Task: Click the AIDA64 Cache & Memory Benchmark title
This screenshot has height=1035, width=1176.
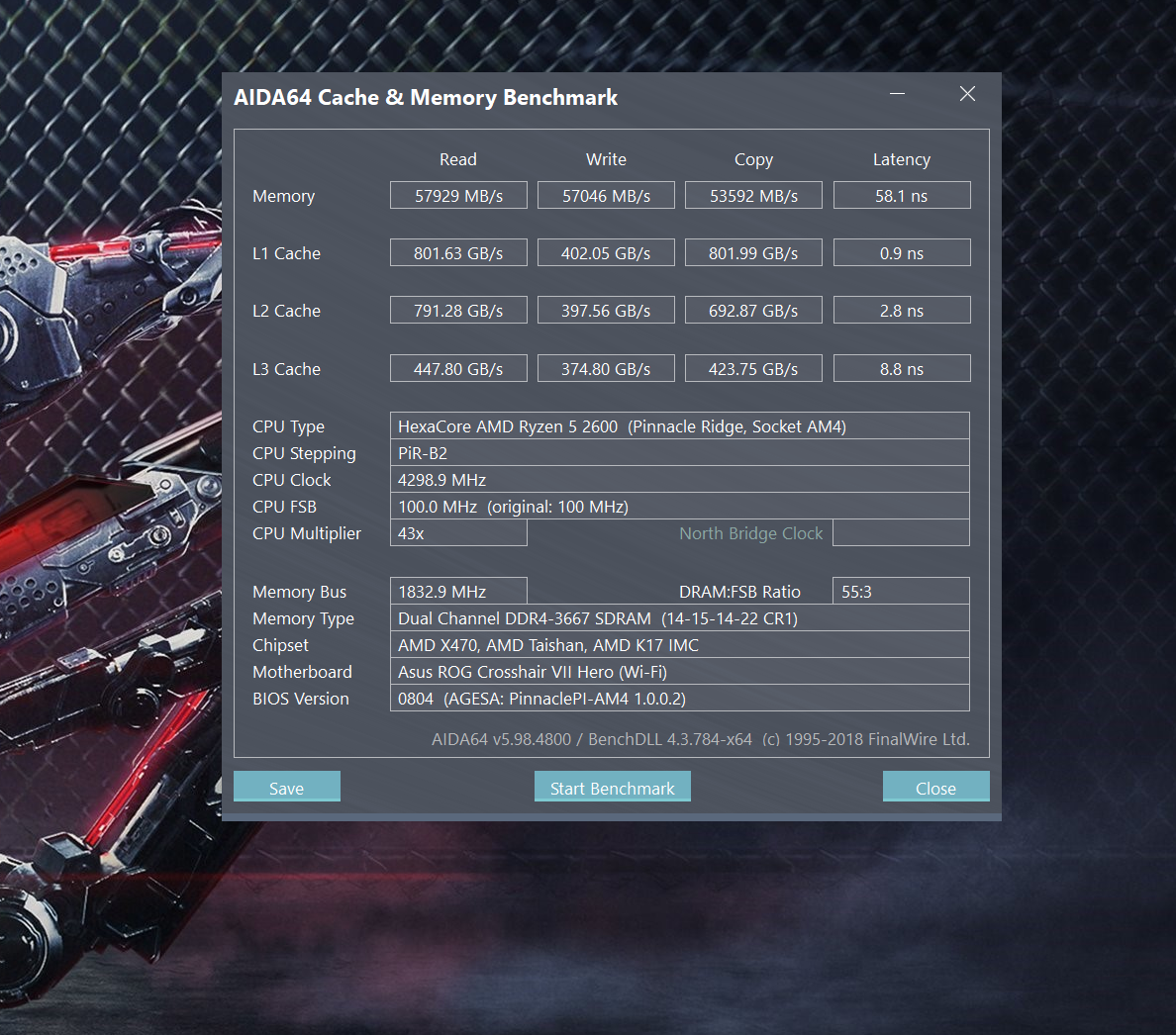Action: click(426, 97)
